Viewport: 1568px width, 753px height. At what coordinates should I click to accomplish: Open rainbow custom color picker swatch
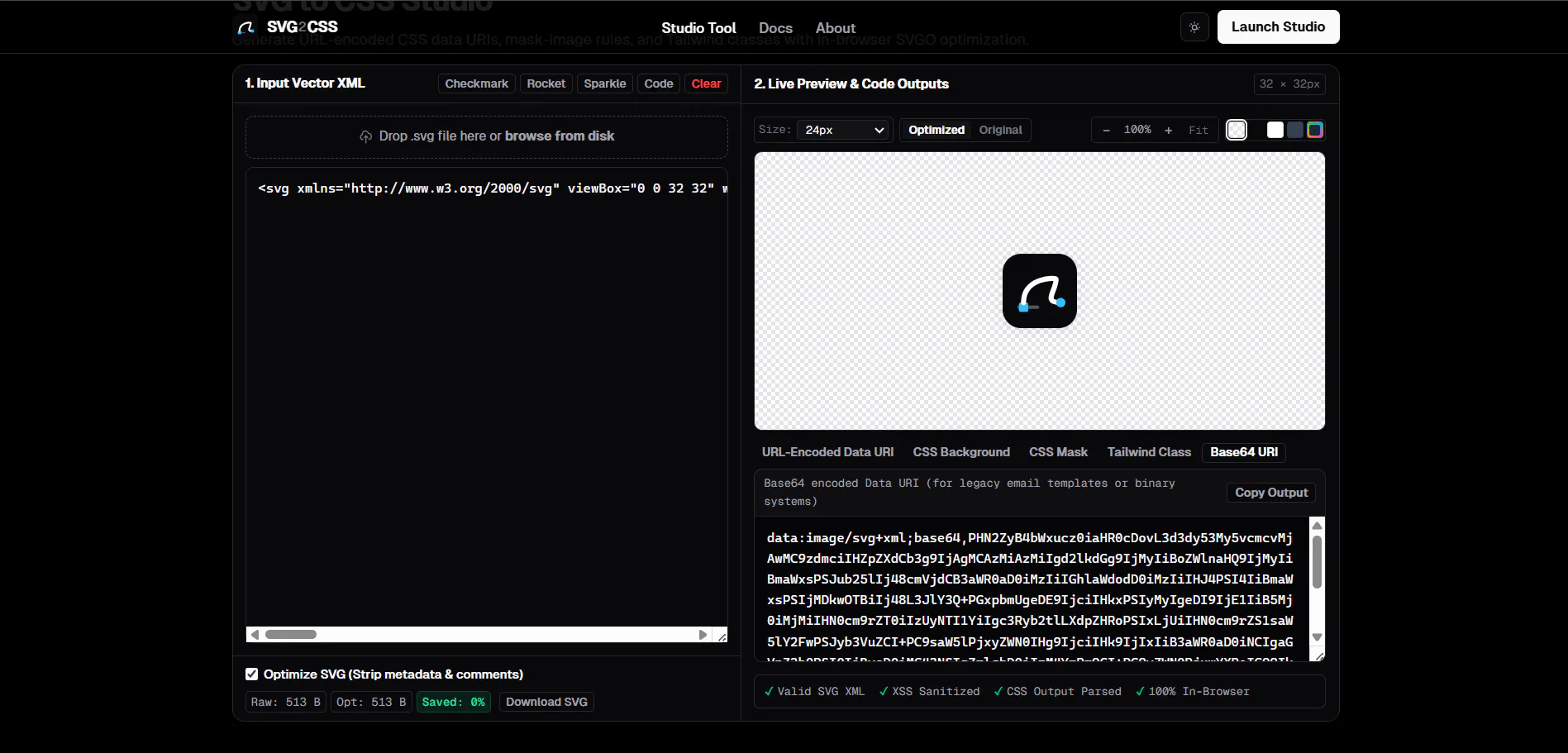click(1315, 130)
